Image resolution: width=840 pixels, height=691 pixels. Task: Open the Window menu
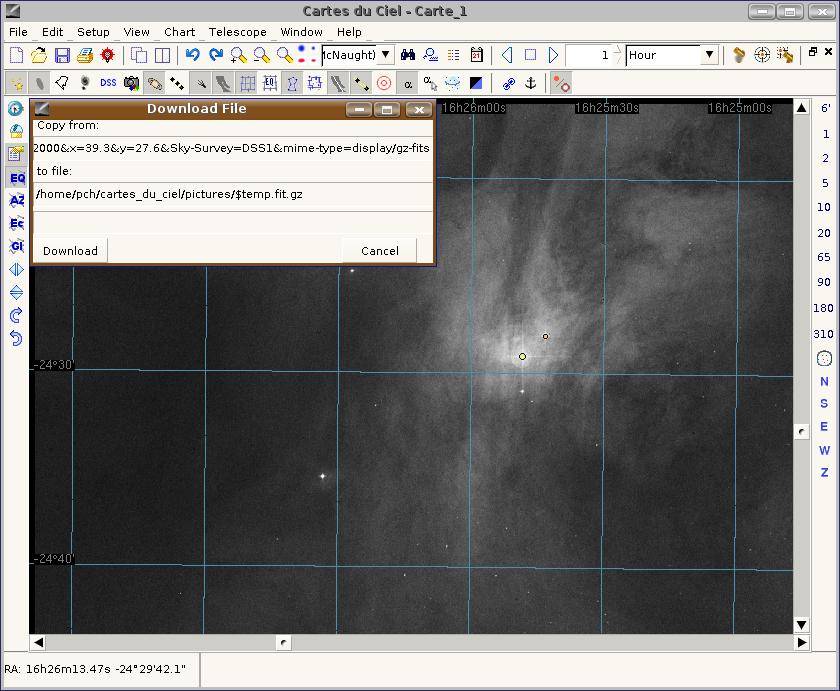[x=301, y=32]
